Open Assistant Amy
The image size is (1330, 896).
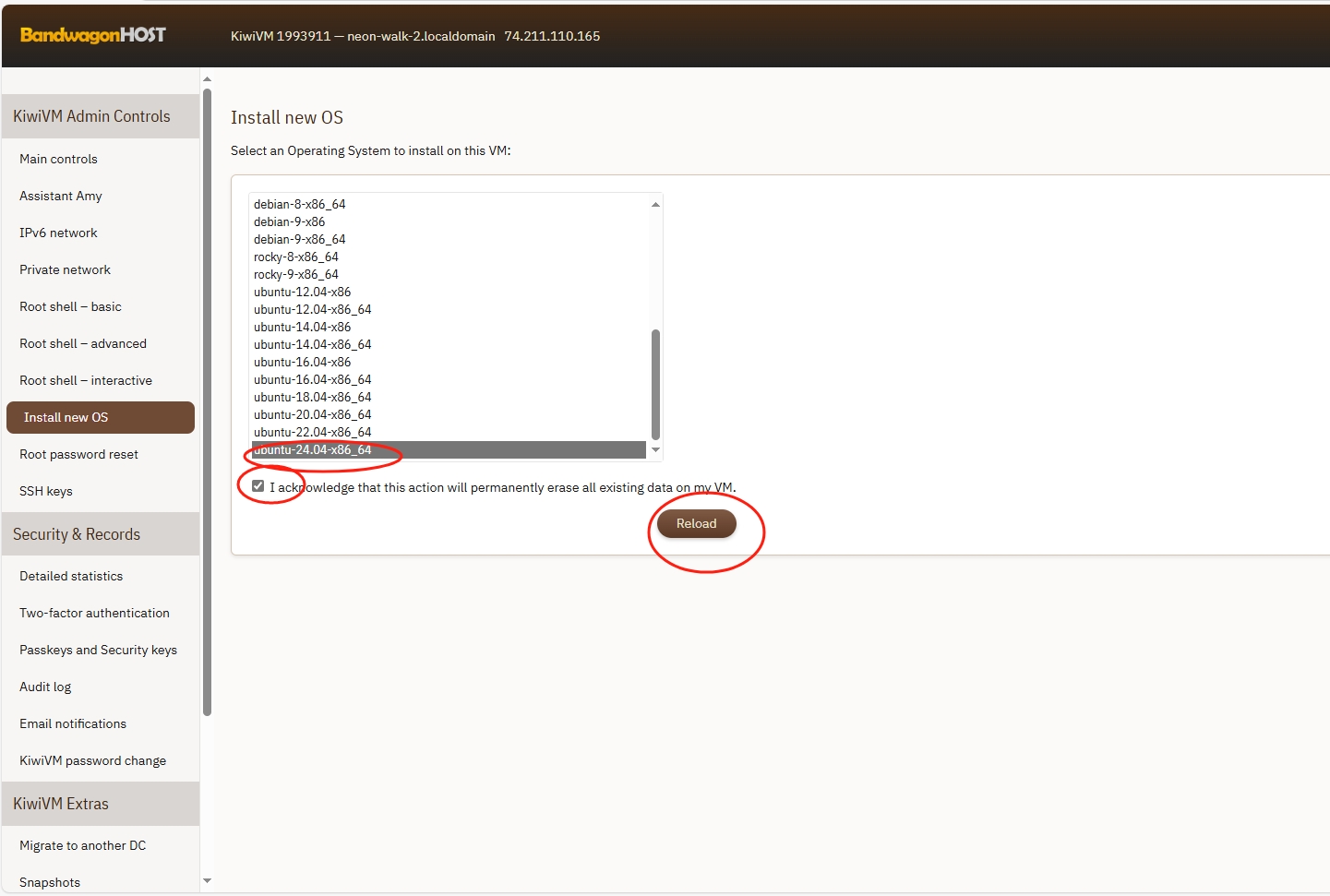tap(61, 196)
